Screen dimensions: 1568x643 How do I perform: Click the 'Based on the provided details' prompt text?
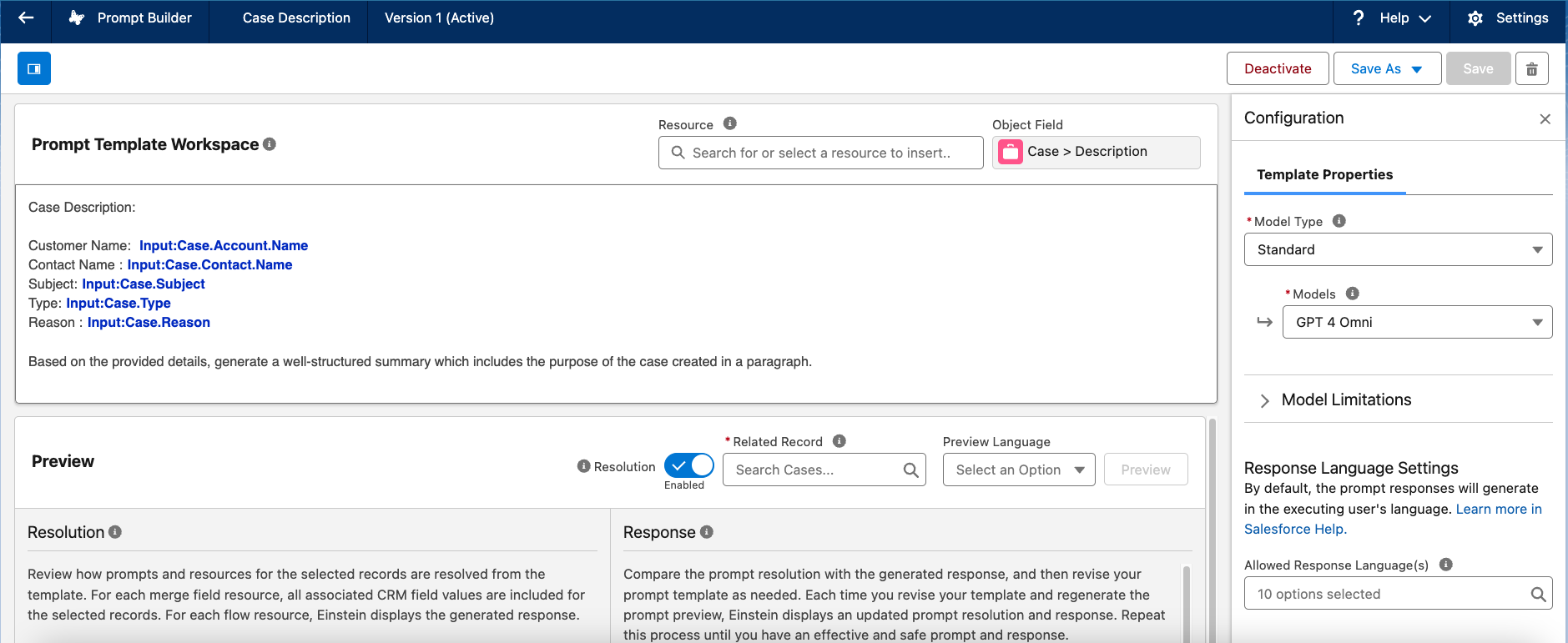420,361
